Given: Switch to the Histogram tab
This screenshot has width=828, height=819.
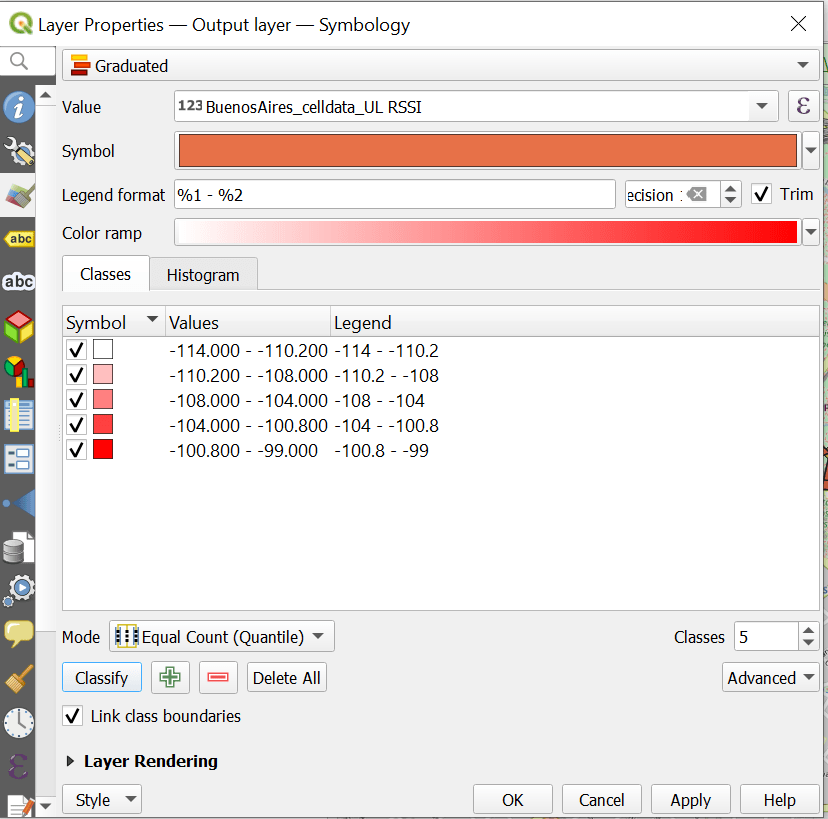Looking at the screenshot, I should click(203, 275).
